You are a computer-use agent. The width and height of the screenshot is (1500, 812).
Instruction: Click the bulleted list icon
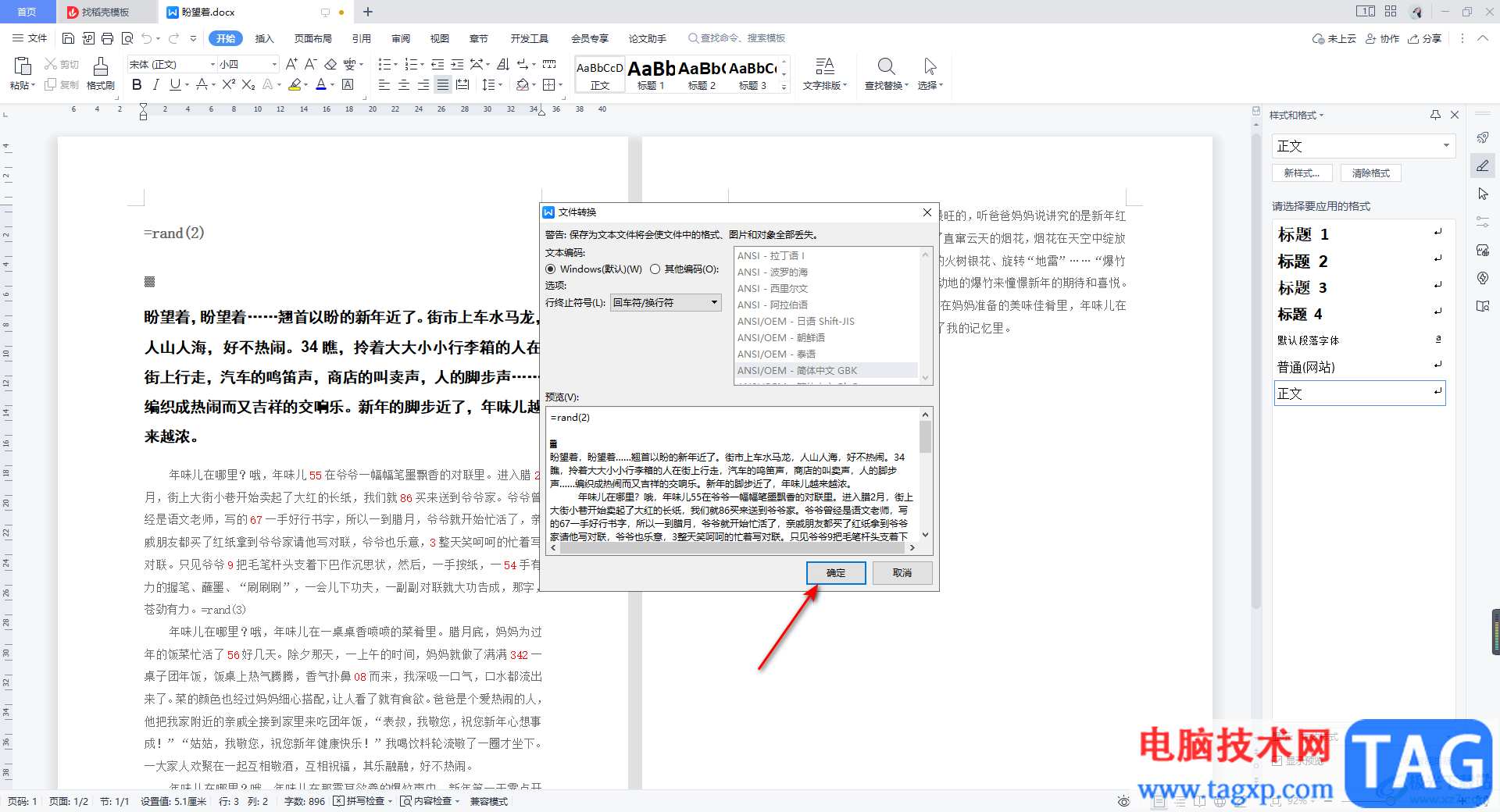pos(384,64)
